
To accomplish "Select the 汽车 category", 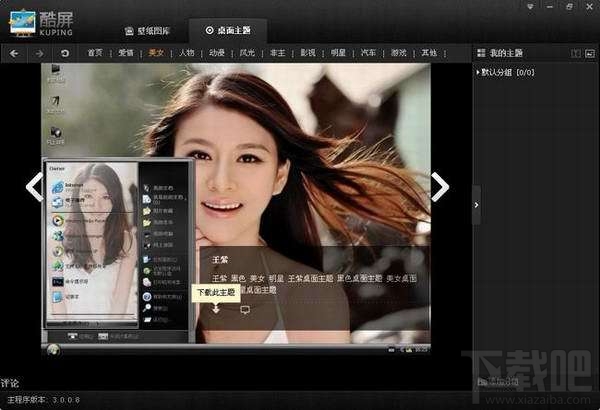I will coord(368,52).
